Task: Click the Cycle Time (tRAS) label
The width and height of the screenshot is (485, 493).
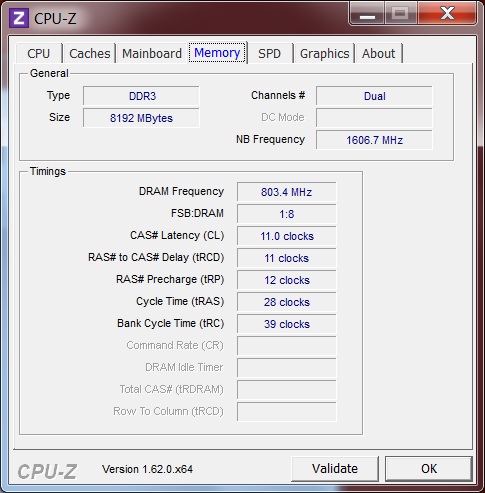Action: [x=180, y=301]
